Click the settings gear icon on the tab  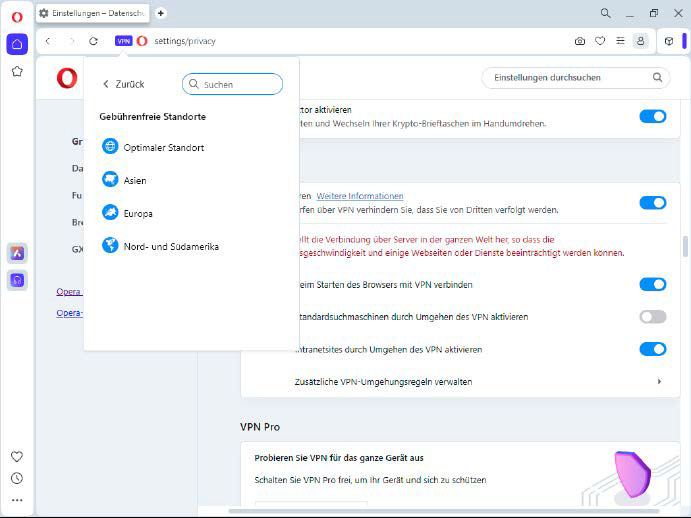click(44, 13)
